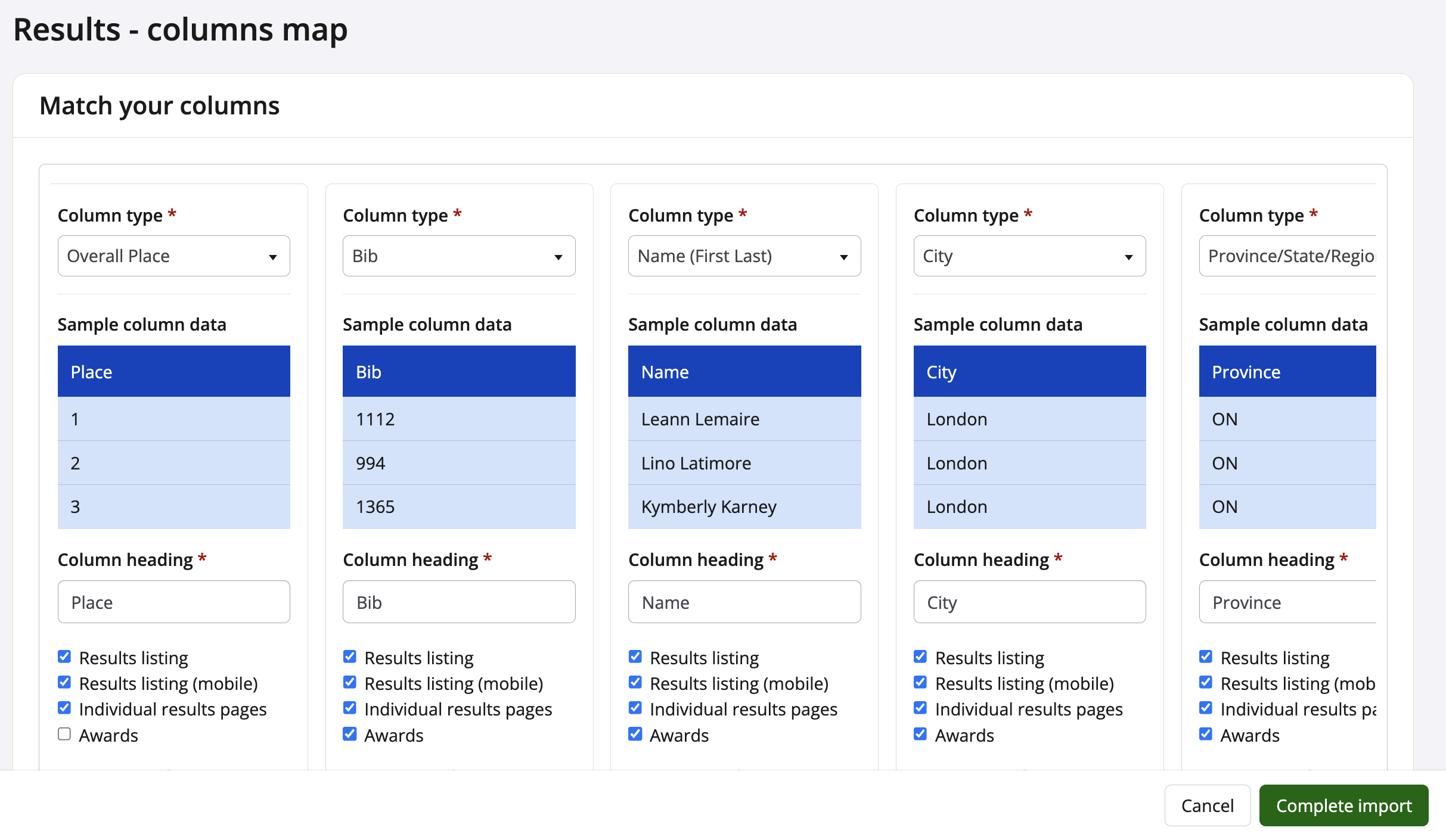
Task: Disable Results listing (mobile) for City column
Action: pos(920,682)
